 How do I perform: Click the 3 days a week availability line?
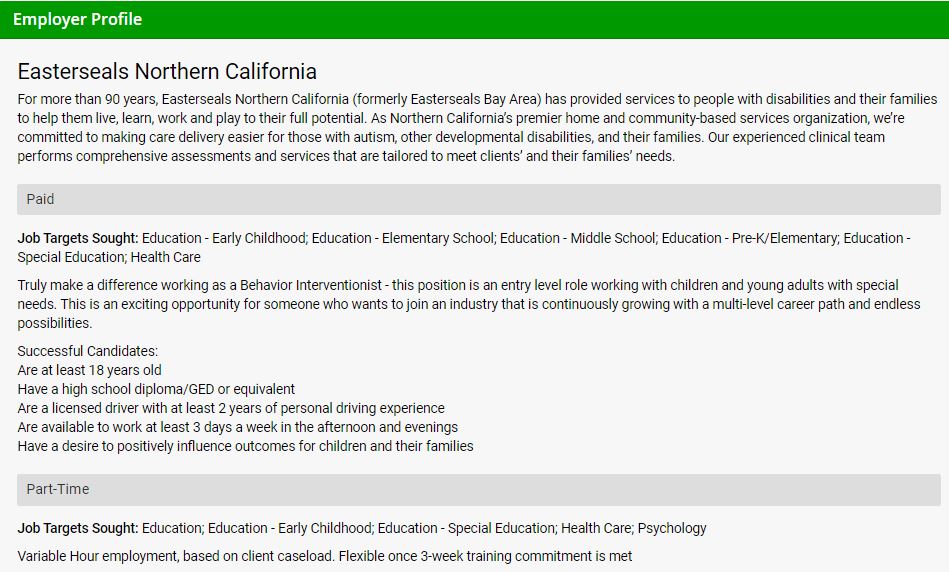(237, 427)
